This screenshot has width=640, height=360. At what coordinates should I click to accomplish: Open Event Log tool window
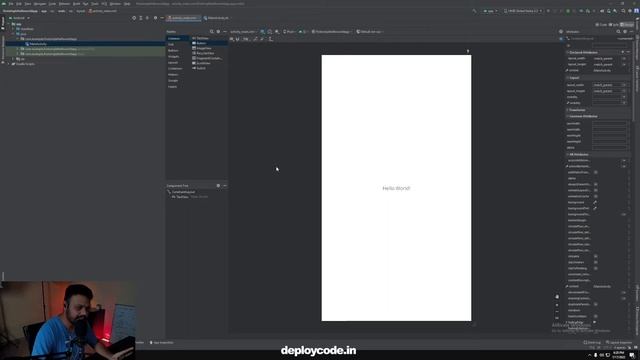click(592, 342)
